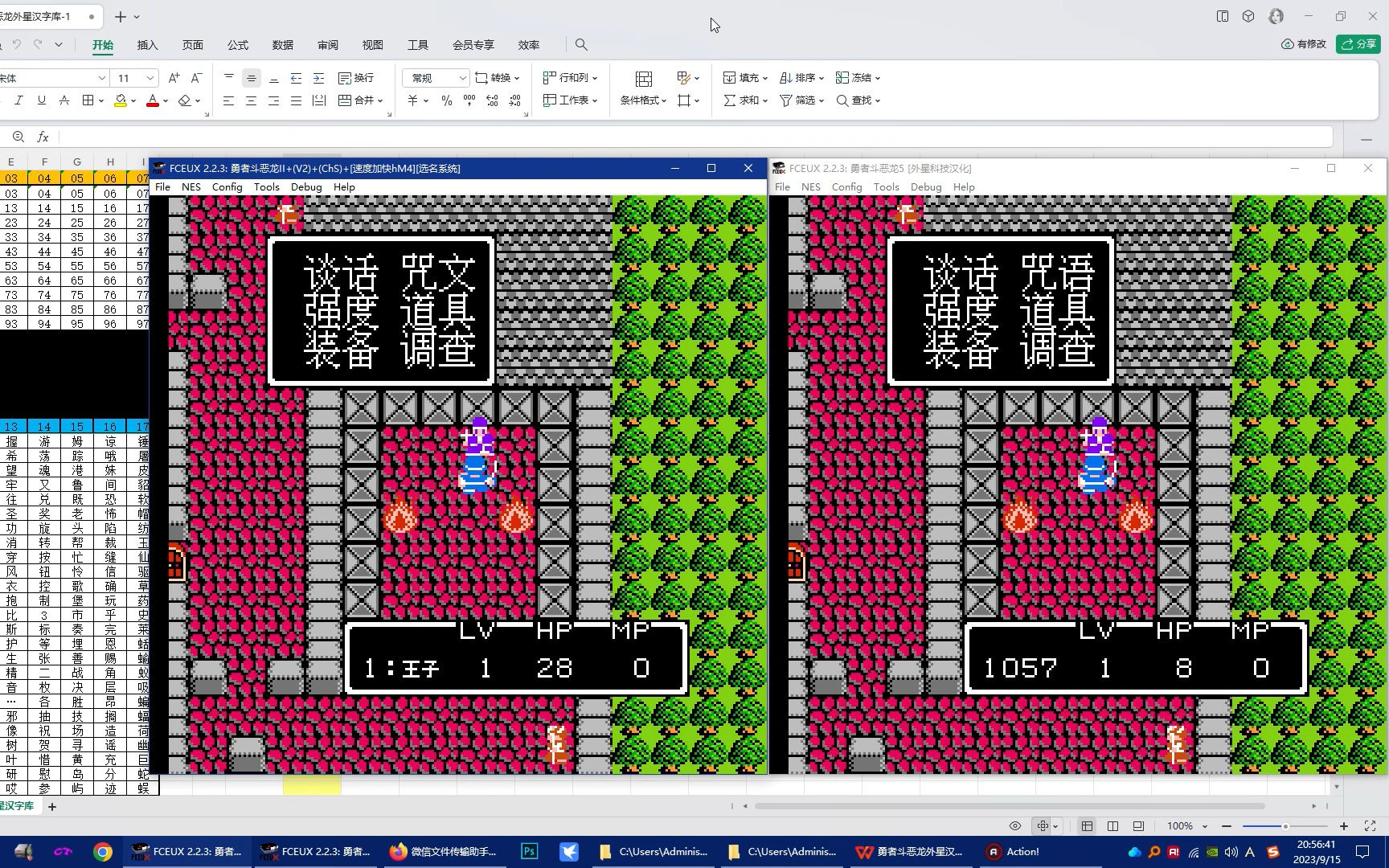Screen dimensions: 1389x868
Task: Open 行和列 rows and columns menu
Action: point(570,78)
